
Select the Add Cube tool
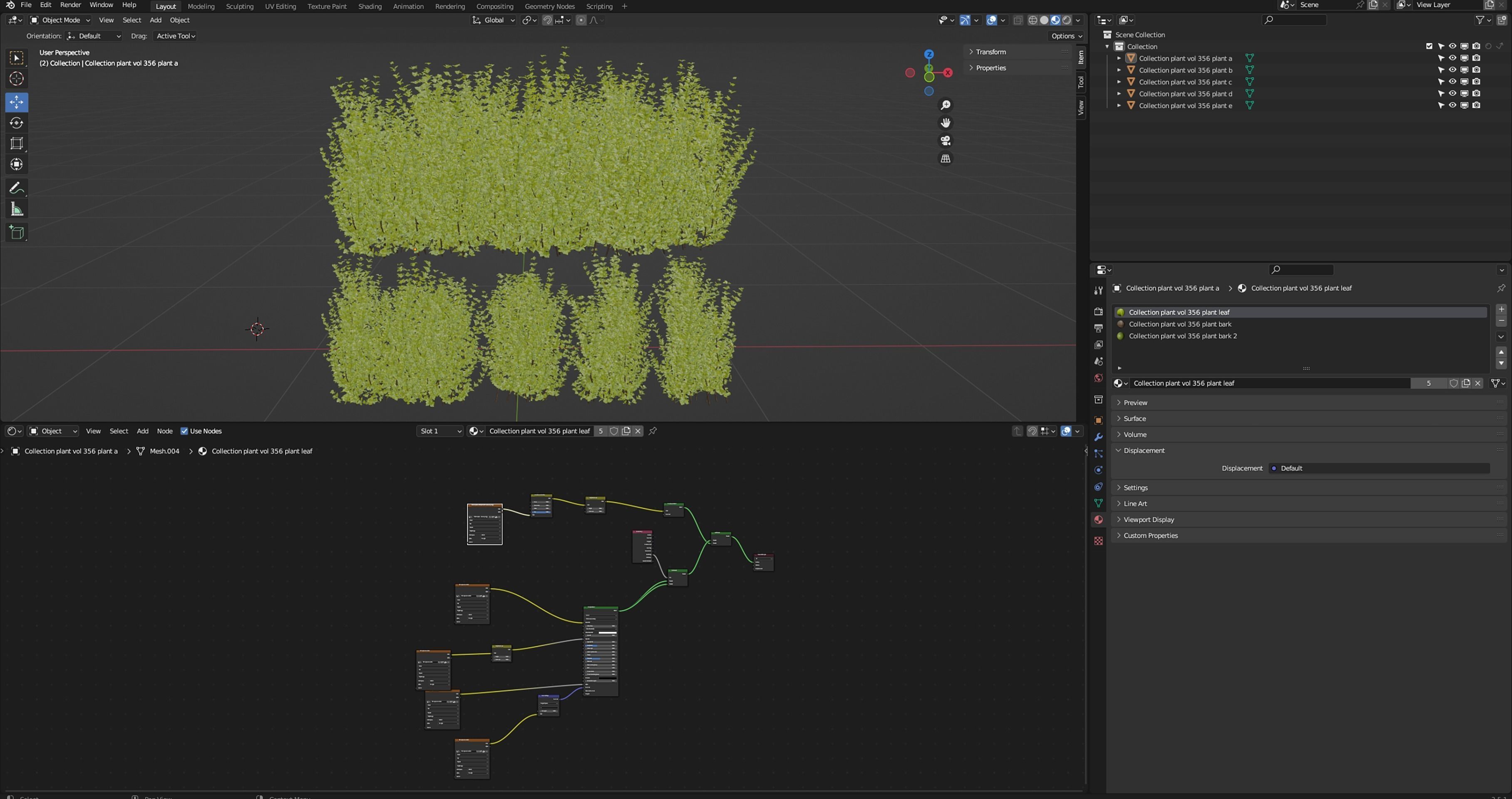[16, 233]
